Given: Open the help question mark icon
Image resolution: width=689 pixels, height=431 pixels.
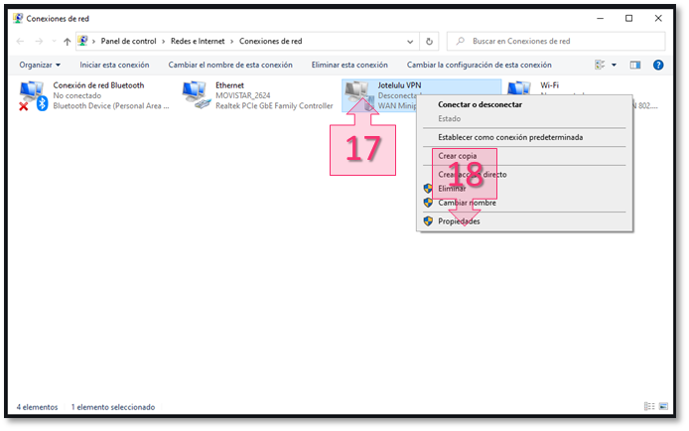Looking at the screenshot, I should (658, 65).
